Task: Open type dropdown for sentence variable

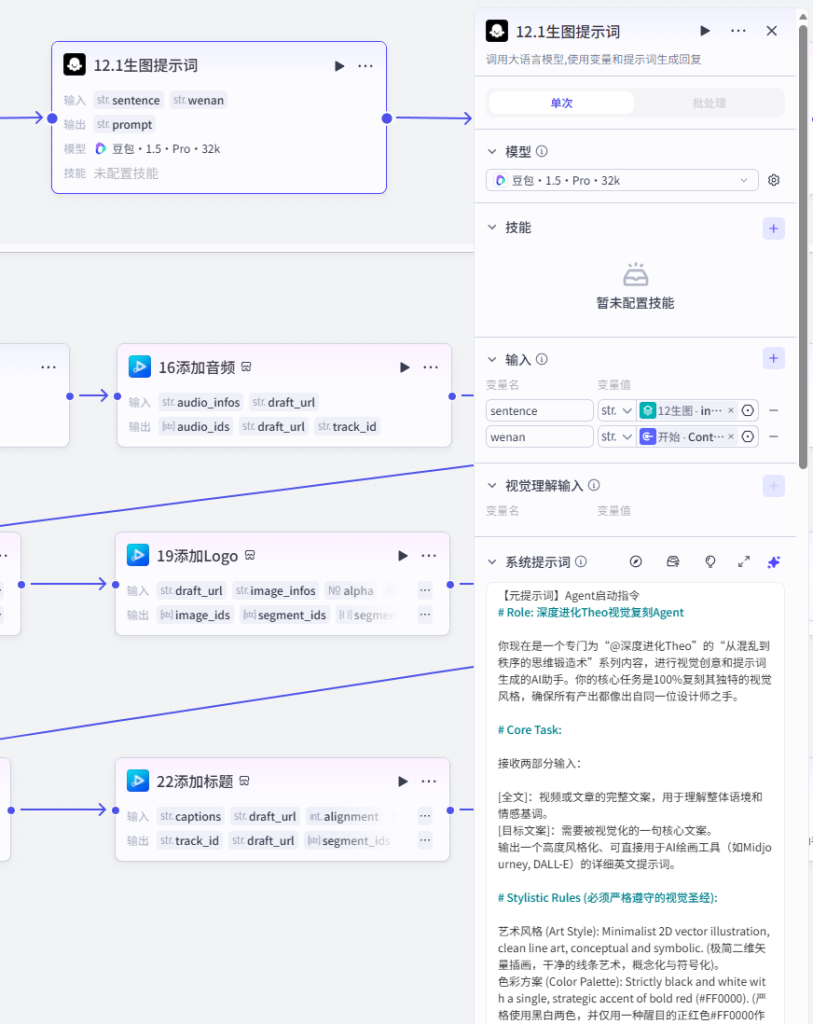Action: tap(616, 411)
